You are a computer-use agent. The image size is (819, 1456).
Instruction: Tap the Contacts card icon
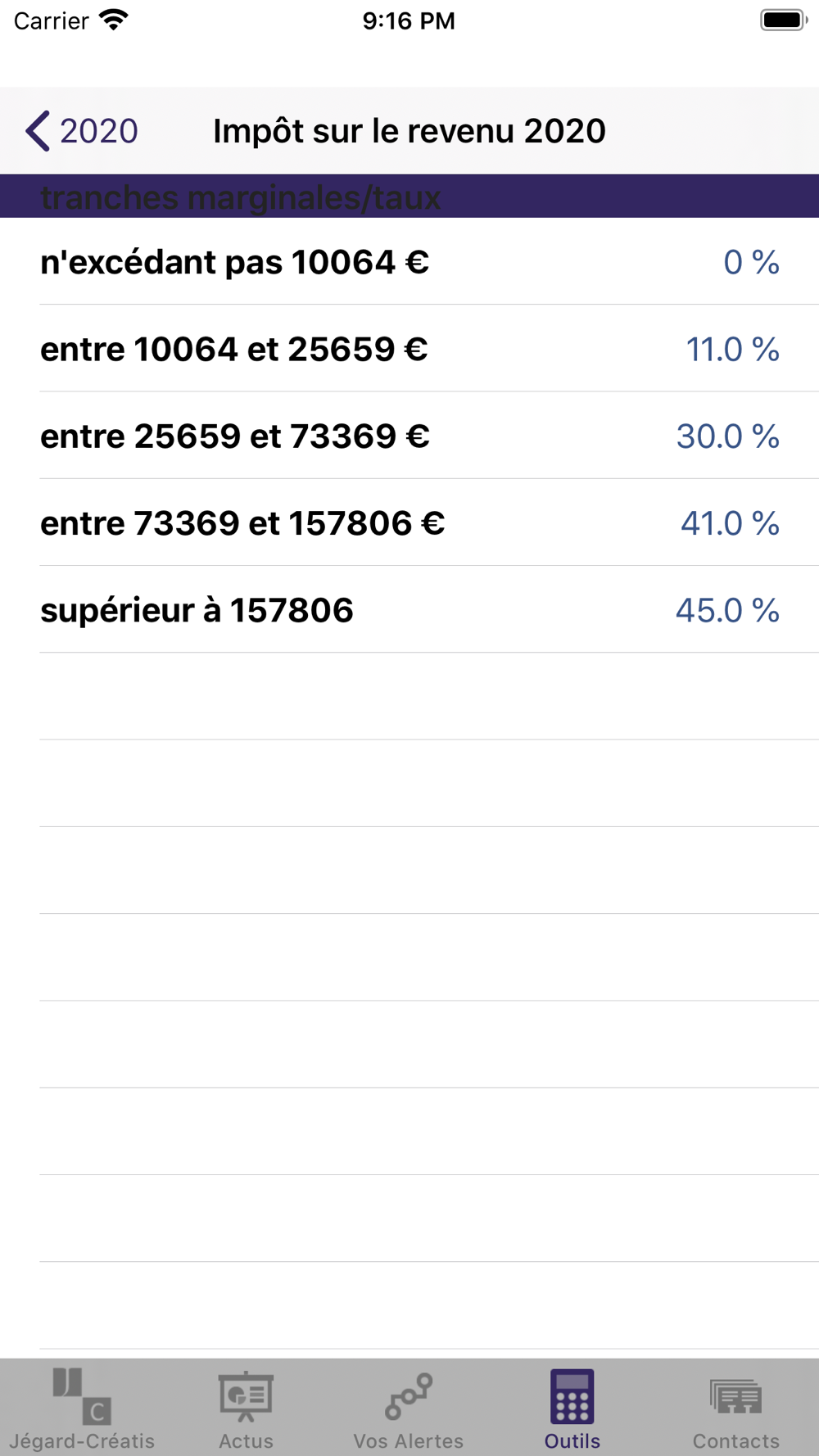[735, 1395]
